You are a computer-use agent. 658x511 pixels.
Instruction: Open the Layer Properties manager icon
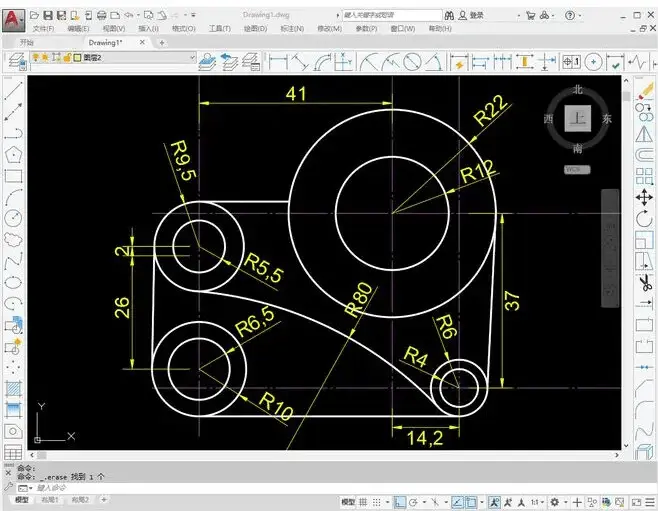click(x=17, y=62)
